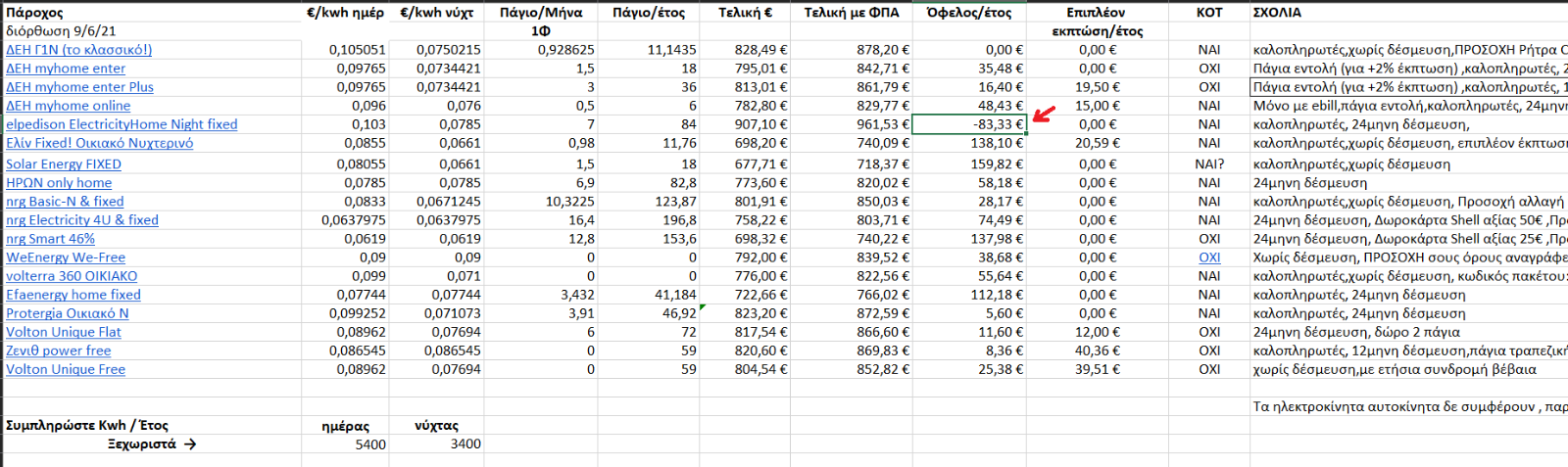Select the Πάγιο/Μήνα header cell

coord(541,13)
